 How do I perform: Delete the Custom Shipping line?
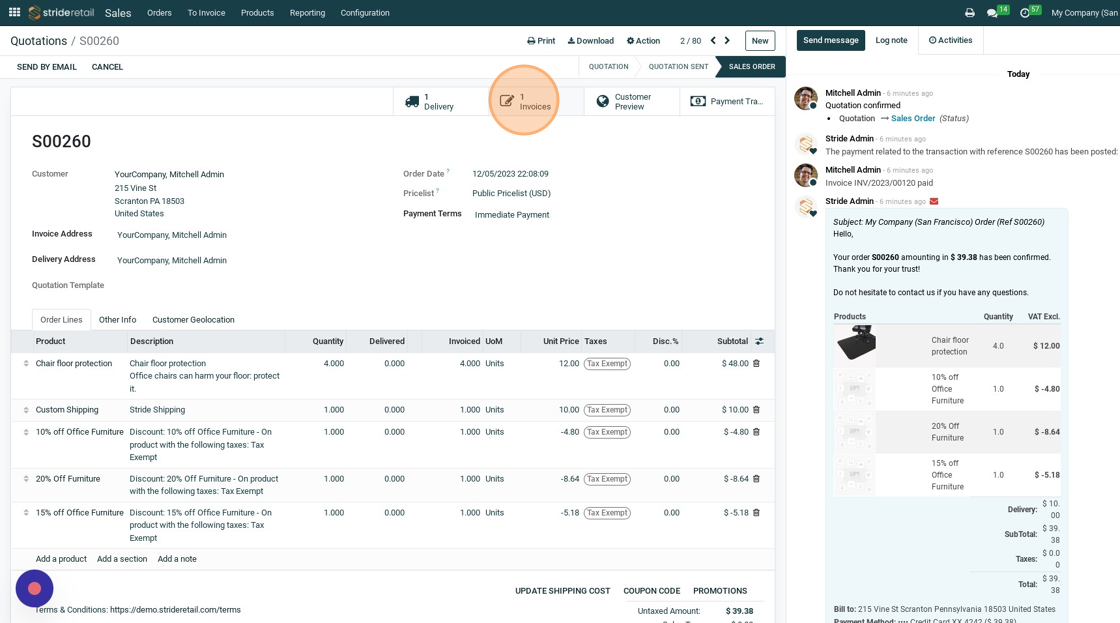pos(756,410)
